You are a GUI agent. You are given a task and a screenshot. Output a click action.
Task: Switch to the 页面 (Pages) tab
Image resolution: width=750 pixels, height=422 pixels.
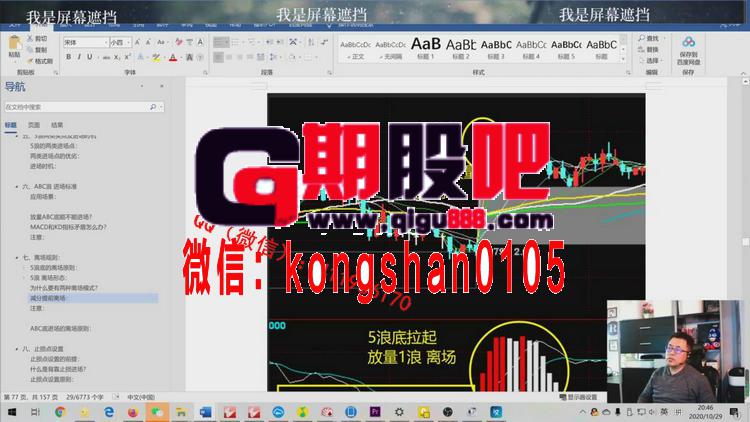(34, 125)
